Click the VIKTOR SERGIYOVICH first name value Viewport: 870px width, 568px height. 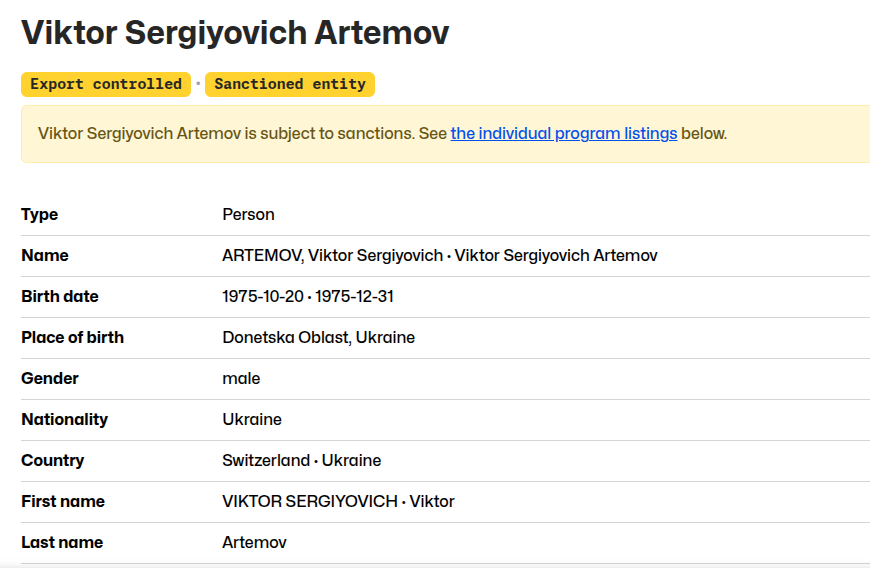coord(309,501)
